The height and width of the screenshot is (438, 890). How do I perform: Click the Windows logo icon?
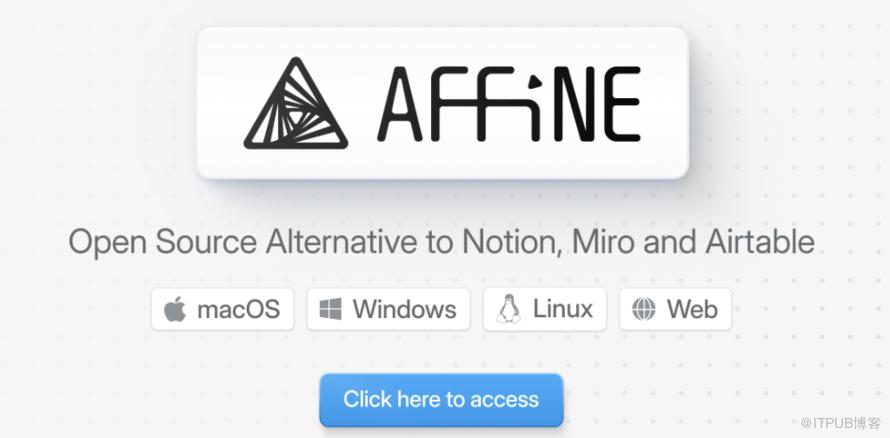[330, 310]
